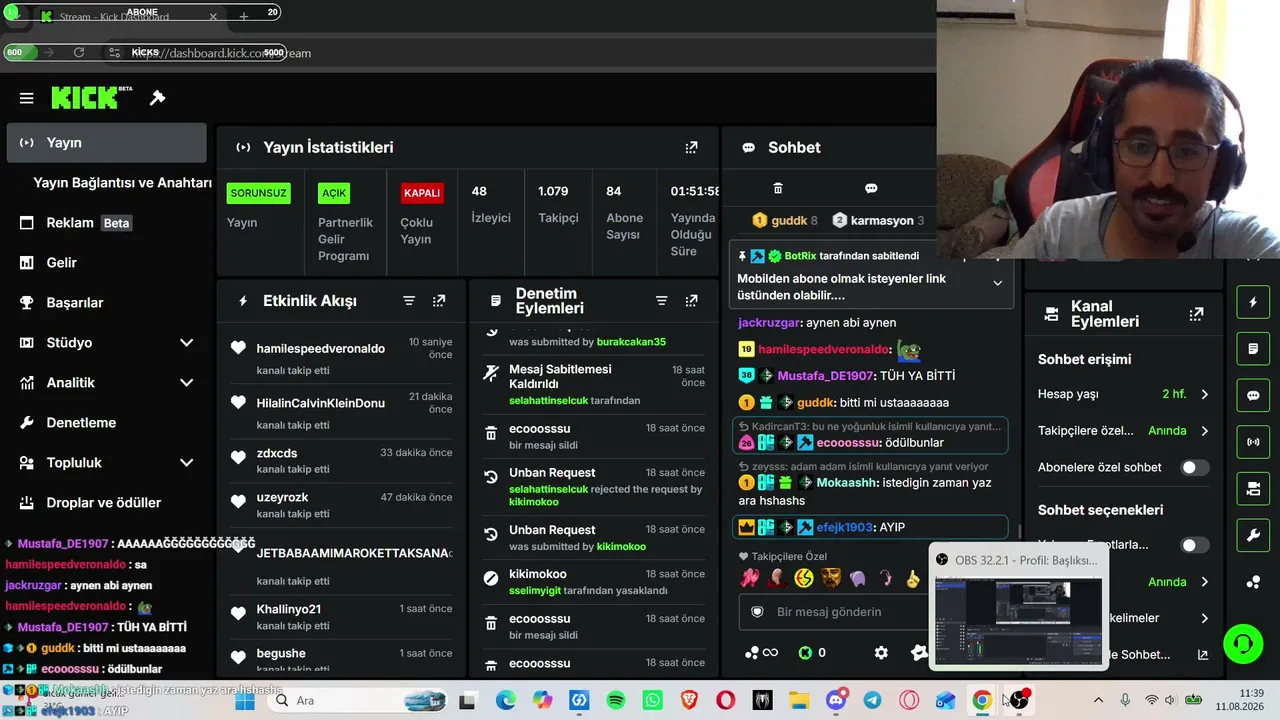Open the Hesap yaşı setting

click(x=1124, y=394)
